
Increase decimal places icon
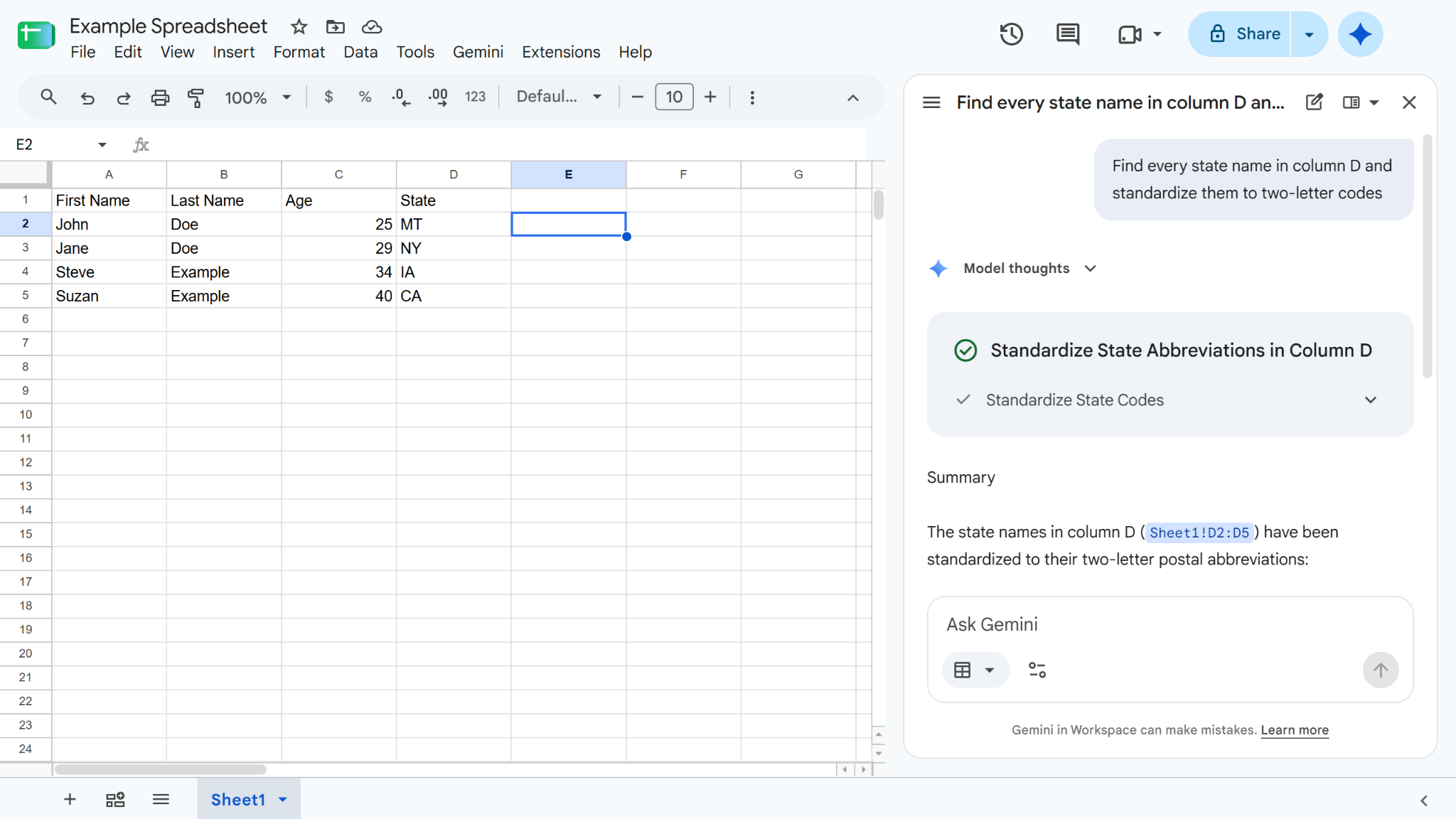pos(438,97)
